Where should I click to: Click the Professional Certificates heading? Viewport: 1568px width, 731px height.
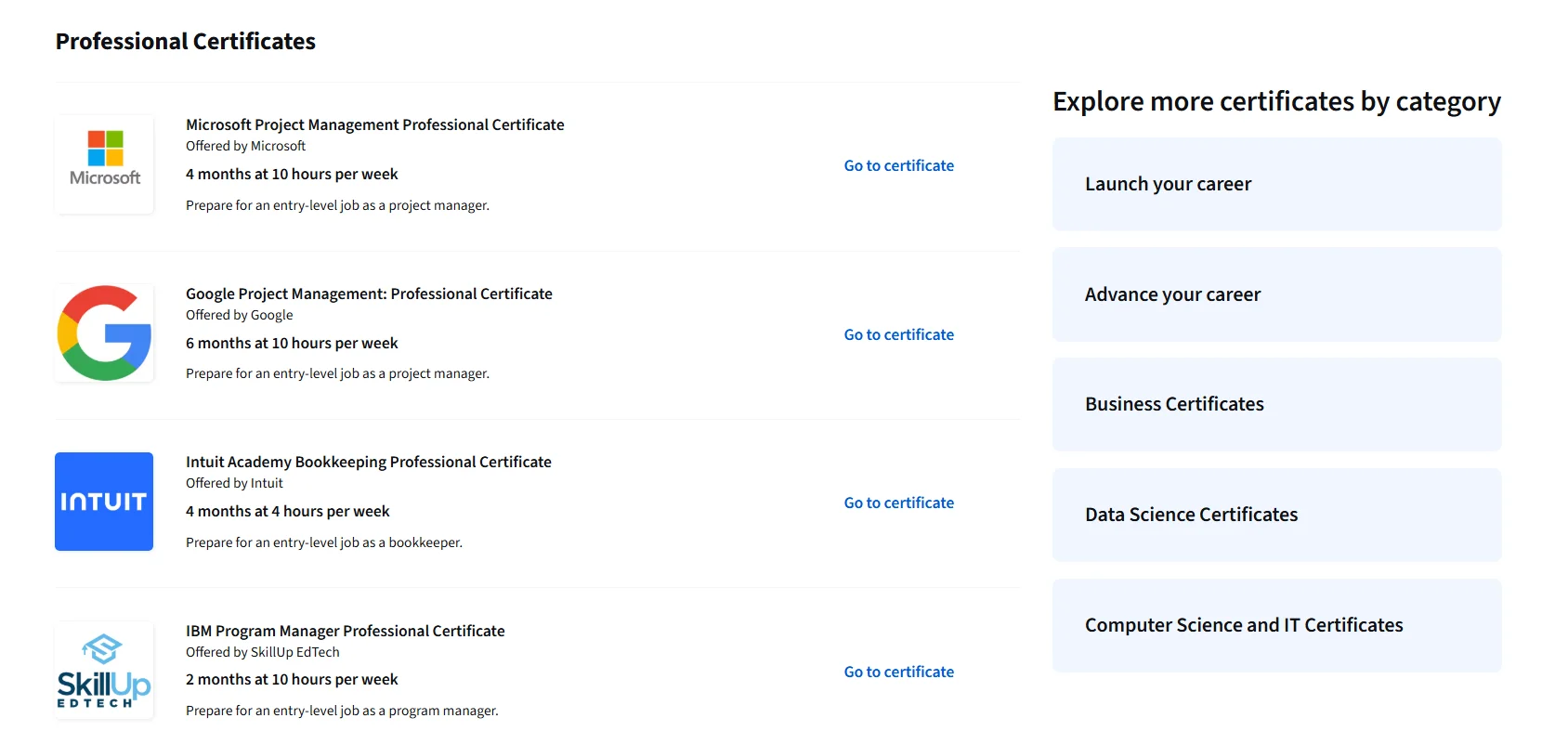point(186,42)
